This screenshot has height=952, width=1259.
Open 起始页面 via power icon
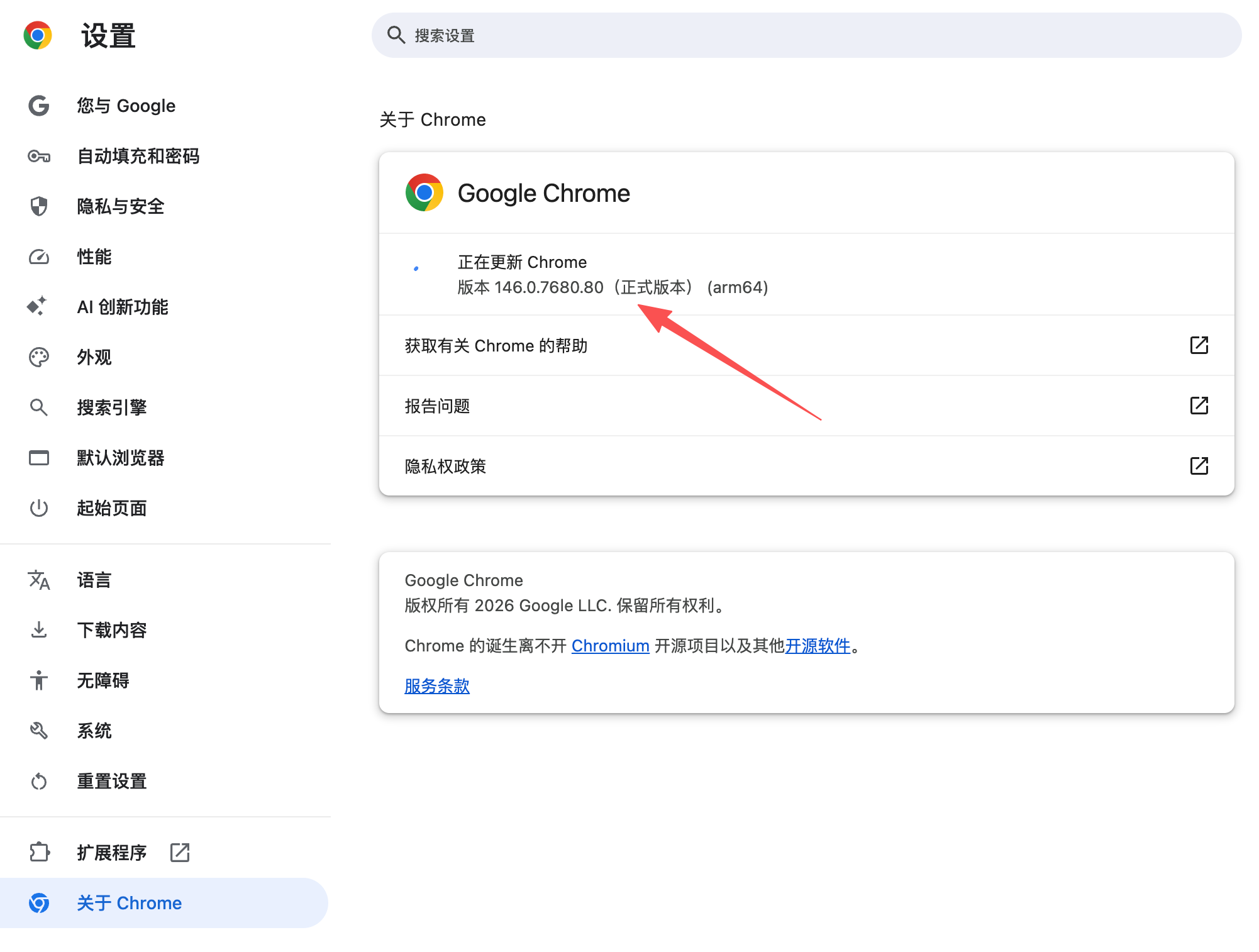point(39,508)
